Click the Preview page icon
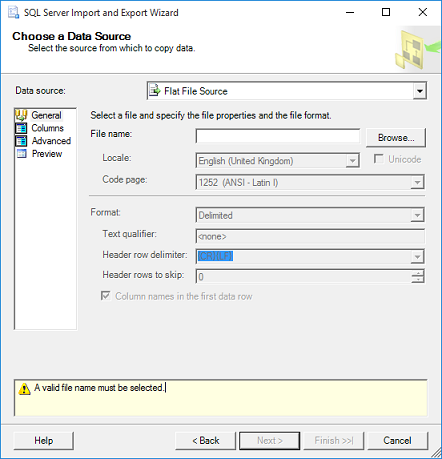 22,154
